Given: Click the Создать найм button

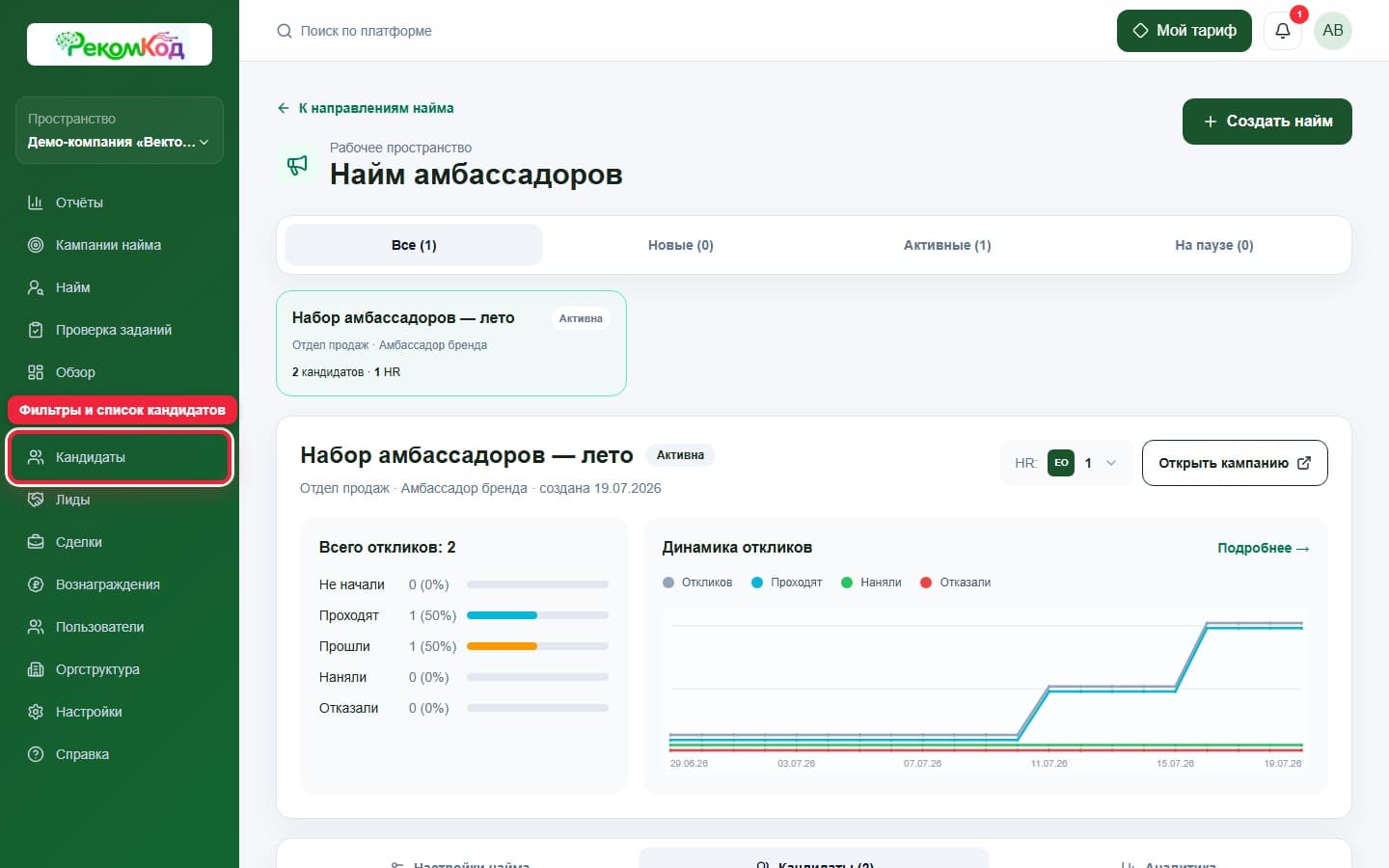Looking at the screenshot, I should (x=1267, y=122).
